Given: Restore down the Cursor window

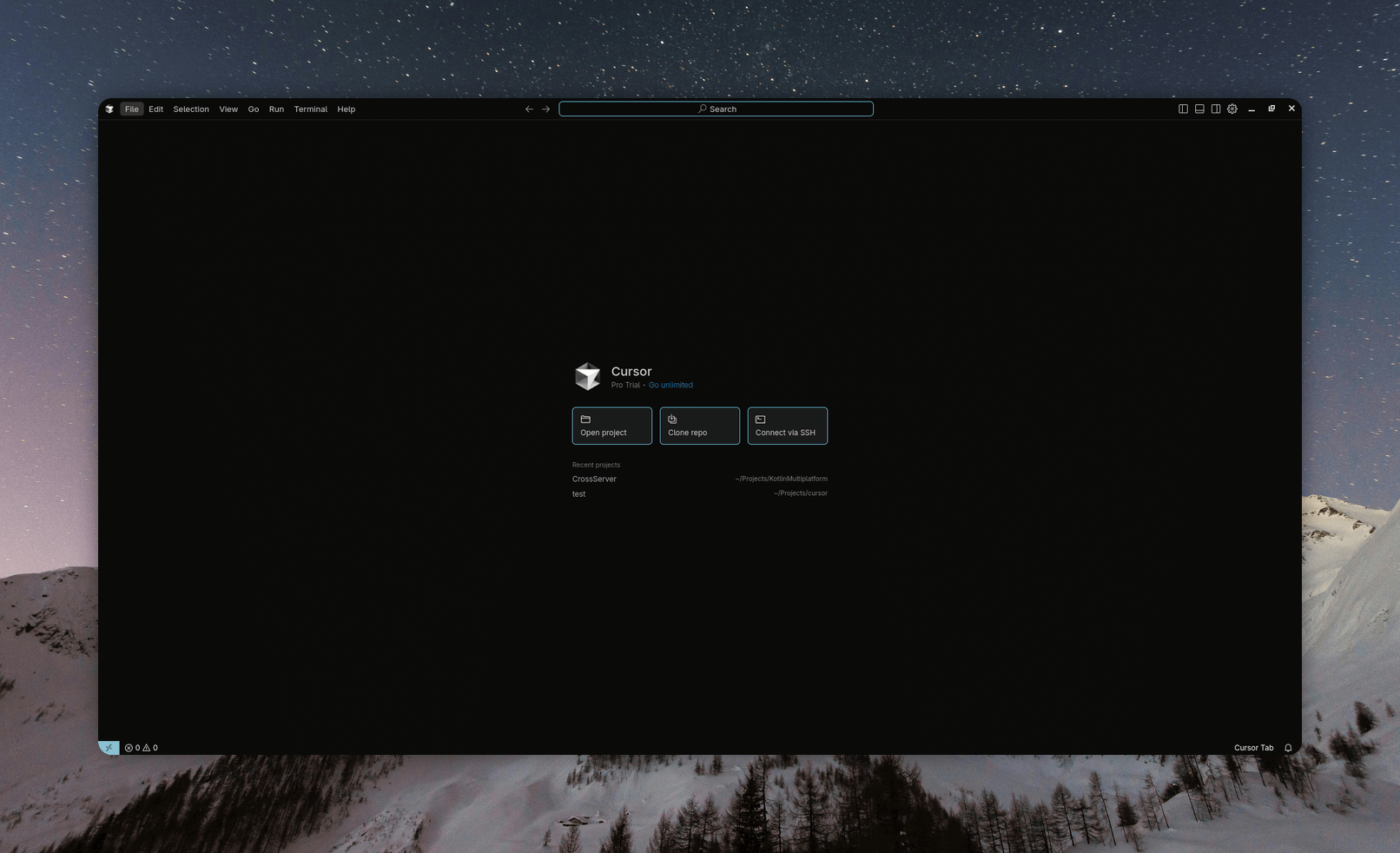Looking at the screenshot, I should pos(1271,109).
